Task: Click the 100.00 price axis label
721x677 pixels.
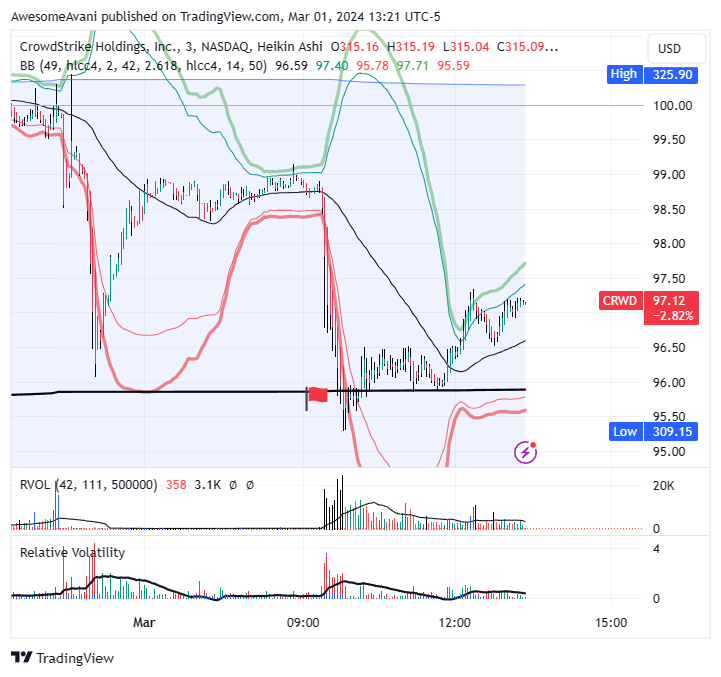Action: coord(672,106)
